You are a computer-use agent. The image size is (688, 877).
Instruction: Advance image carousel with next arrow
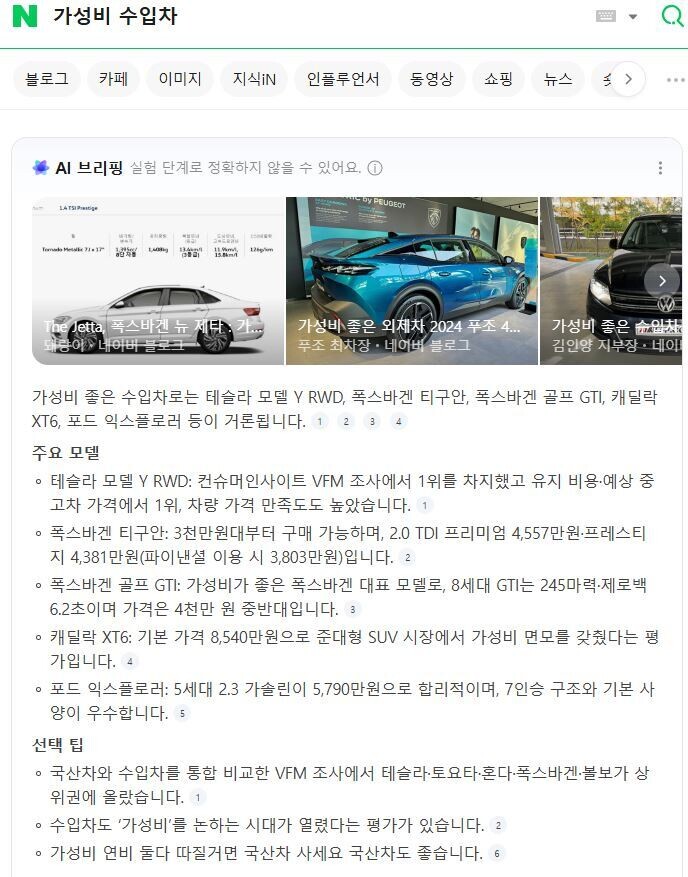click(x=662, y=281)
